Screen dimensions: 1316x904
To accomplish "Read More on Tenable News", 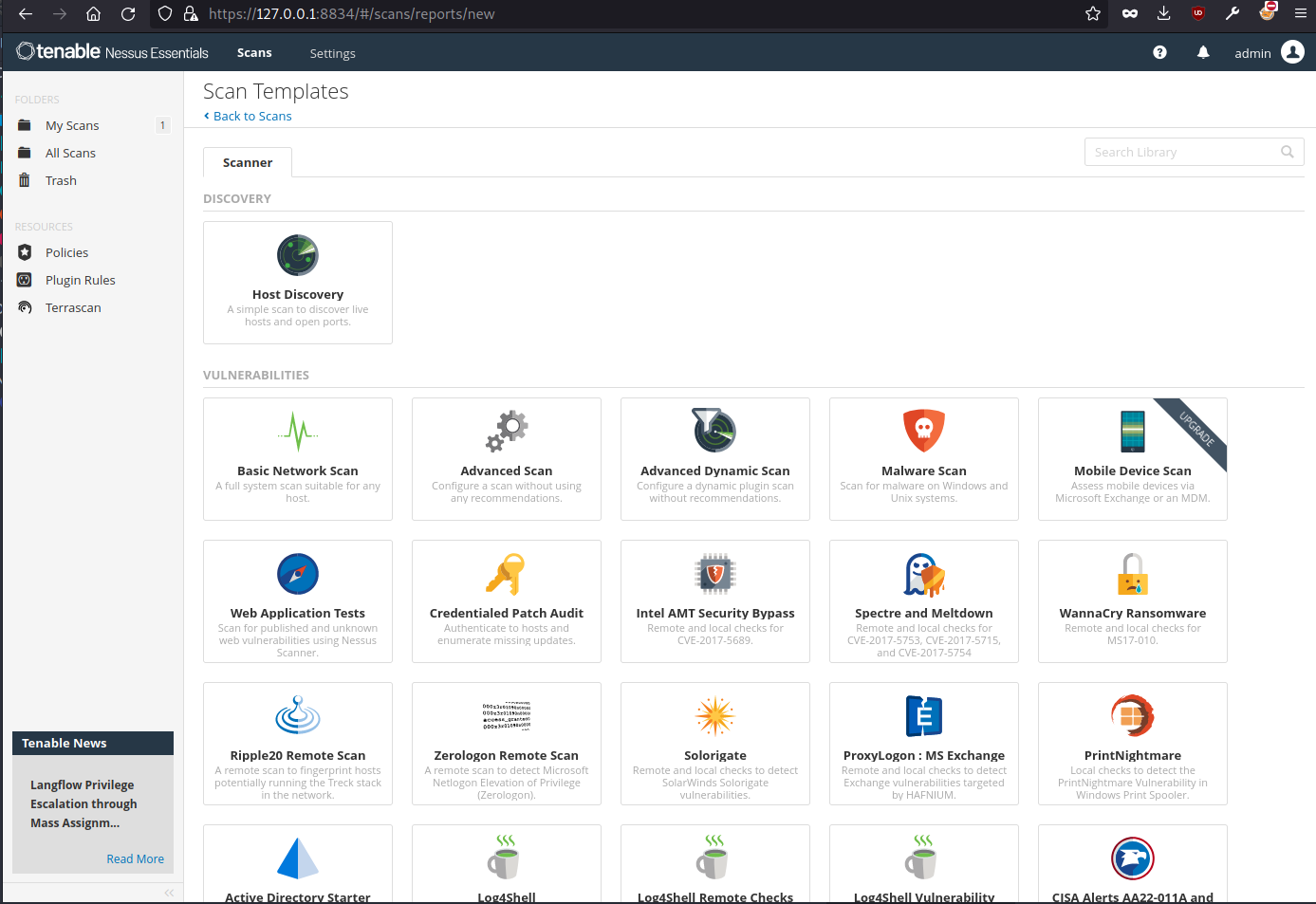I will (135, 859).
